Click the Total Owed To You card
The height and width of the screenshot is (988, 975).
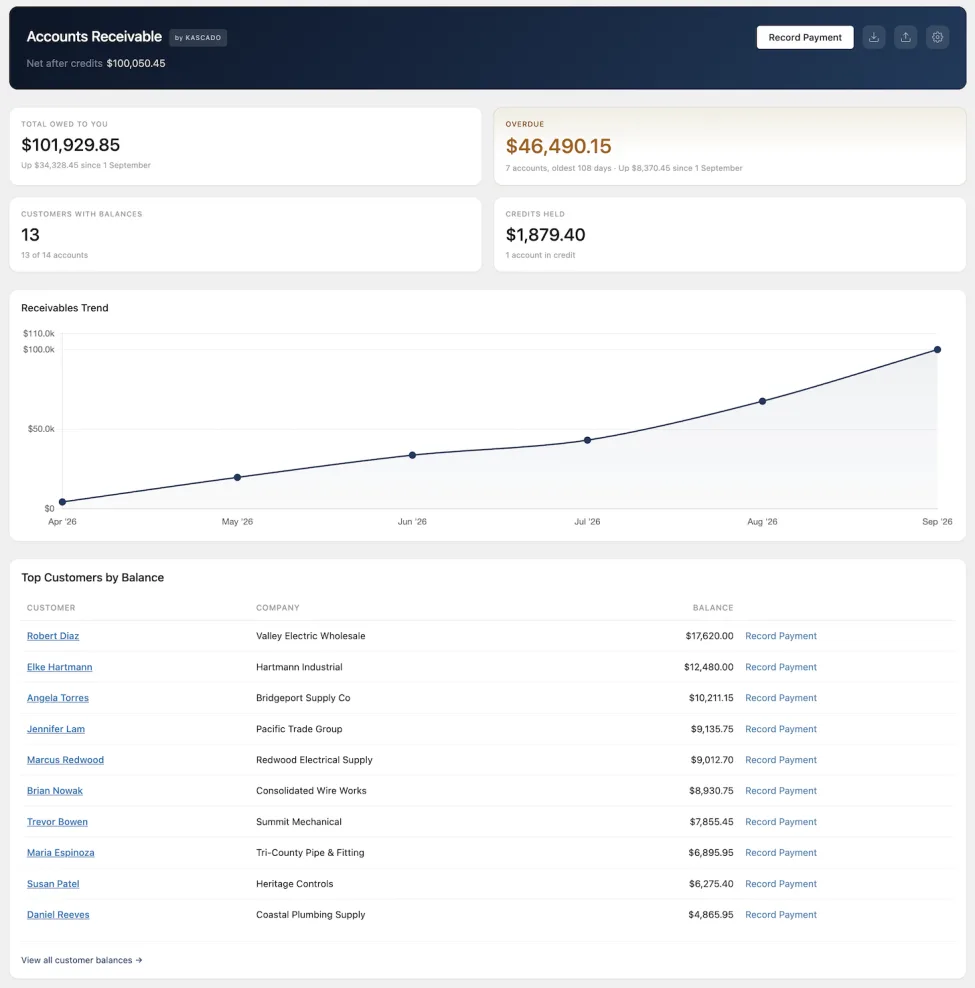245,146
